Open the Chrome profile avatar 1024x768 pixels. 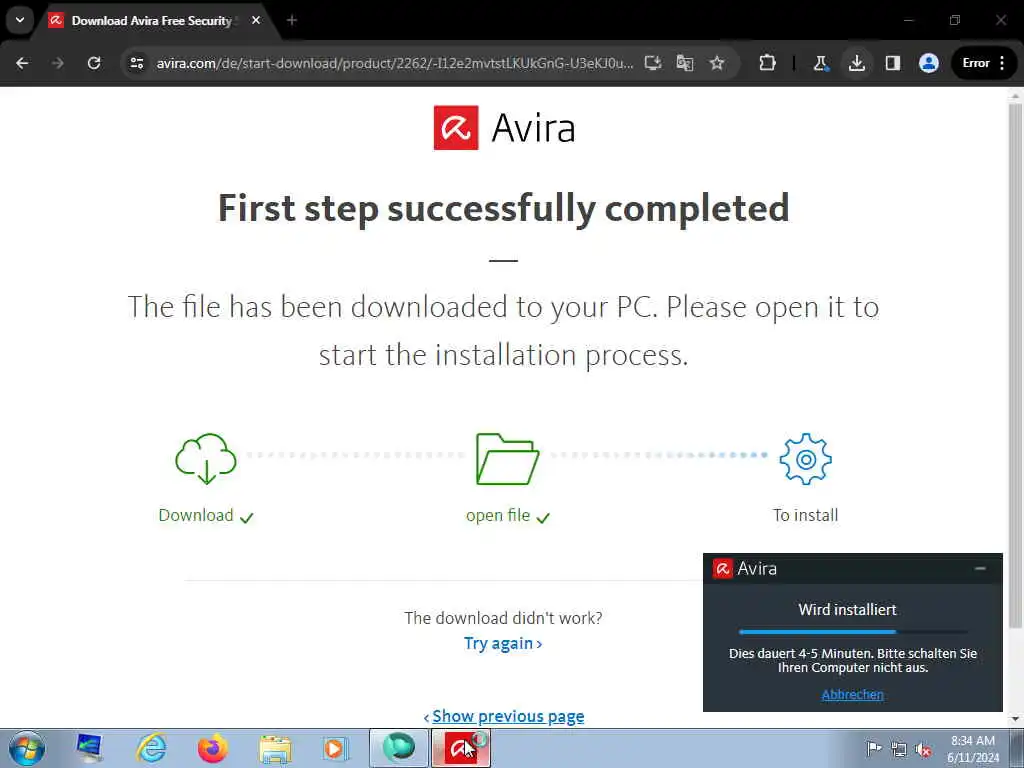pyautogui.click(x=929, y=63)
